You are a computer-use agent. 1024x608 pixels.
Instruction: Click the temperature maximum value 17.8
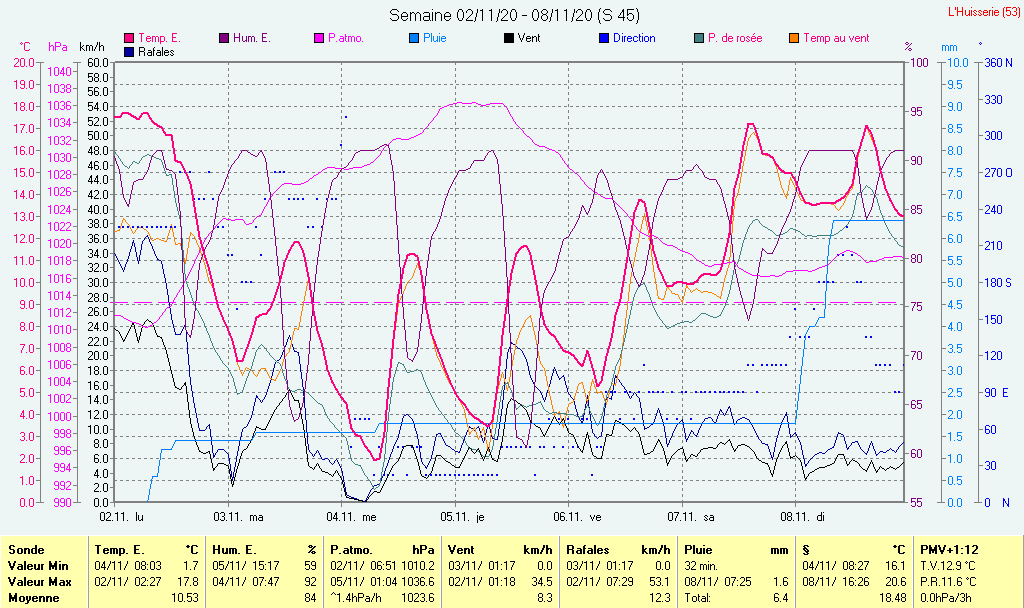(188, 581)
